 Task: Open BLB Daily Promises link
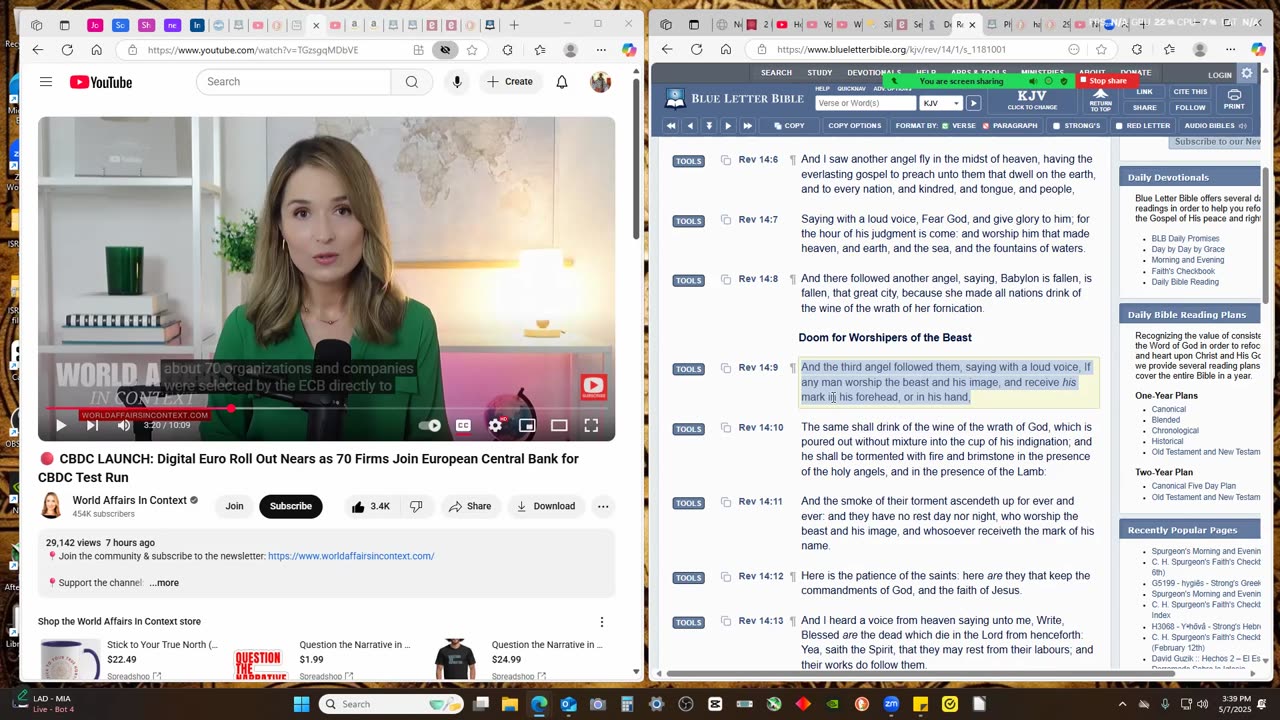[x=1185, y=239]
